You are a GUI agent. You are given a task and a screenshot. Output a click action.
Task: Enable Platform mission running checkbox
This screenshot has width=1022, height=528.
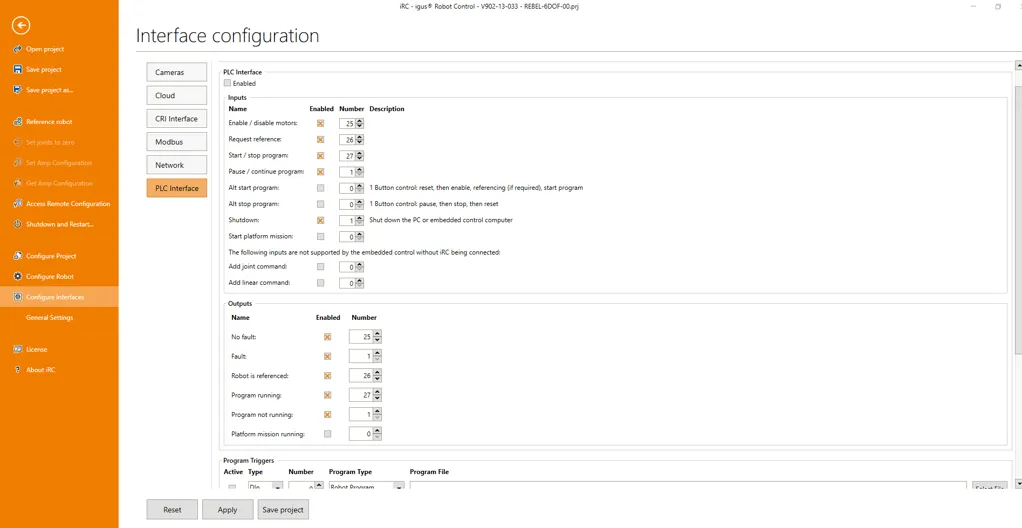point(327,433)
